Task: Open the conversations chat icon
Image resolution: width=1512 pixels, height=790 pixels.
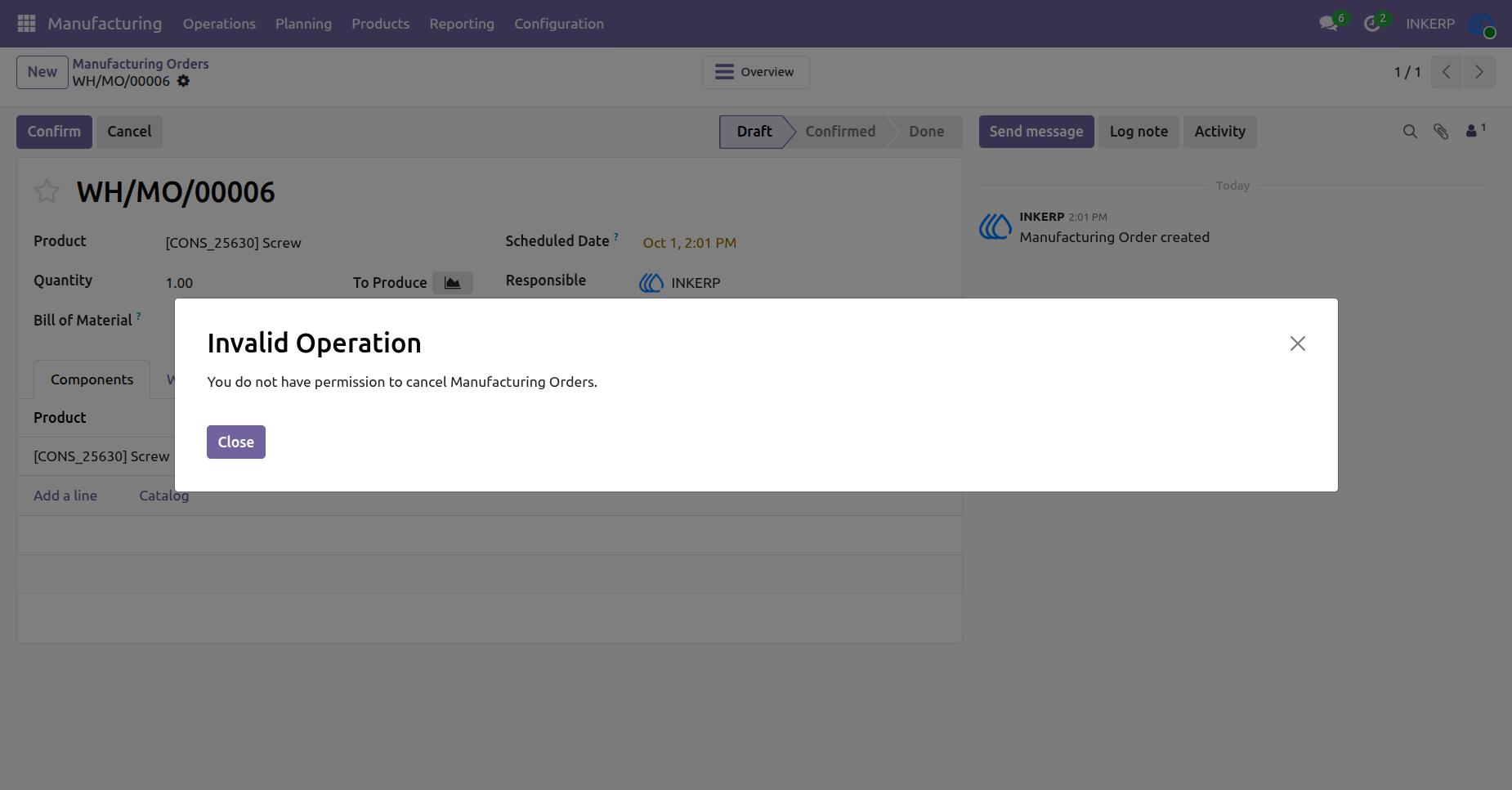Action: click(1328, 24)
